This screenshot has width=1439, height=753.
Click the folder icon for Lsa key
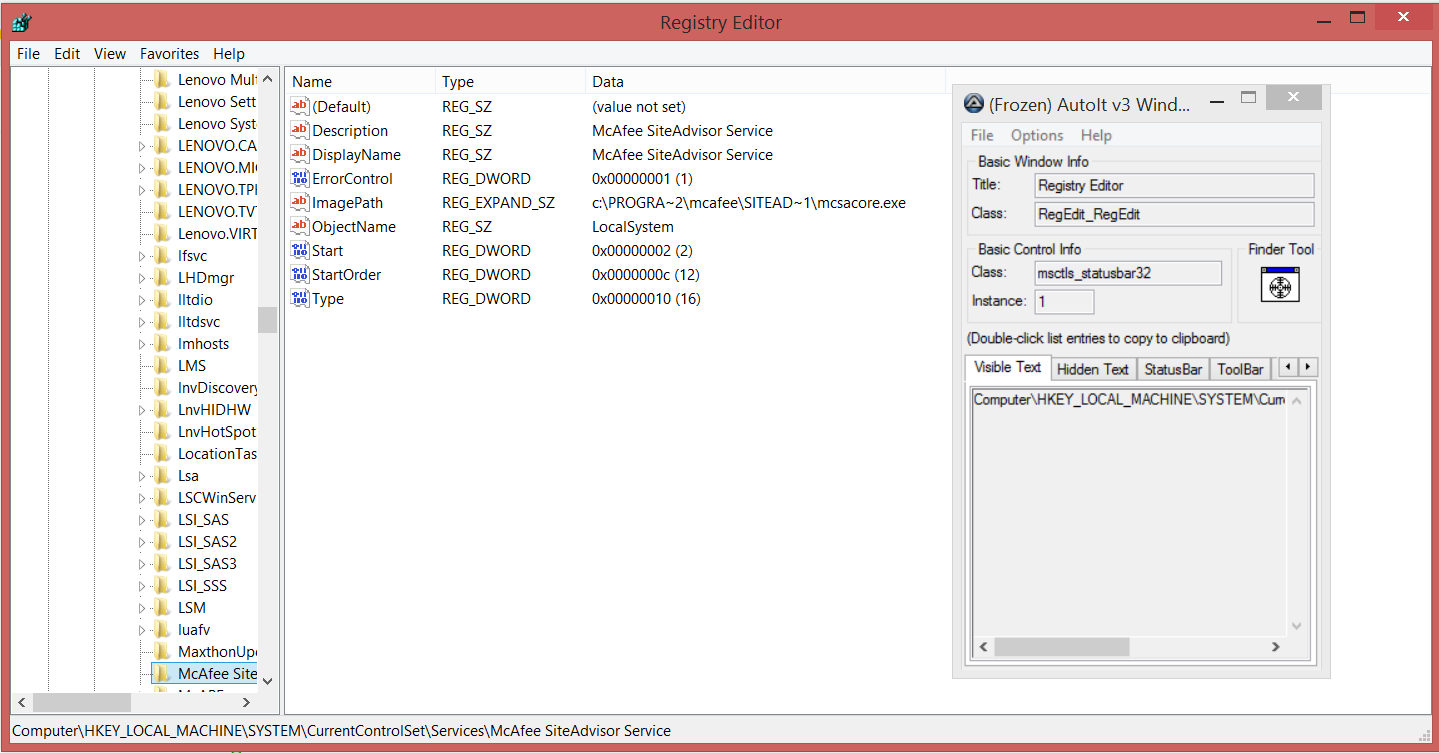tap(162, 475)
